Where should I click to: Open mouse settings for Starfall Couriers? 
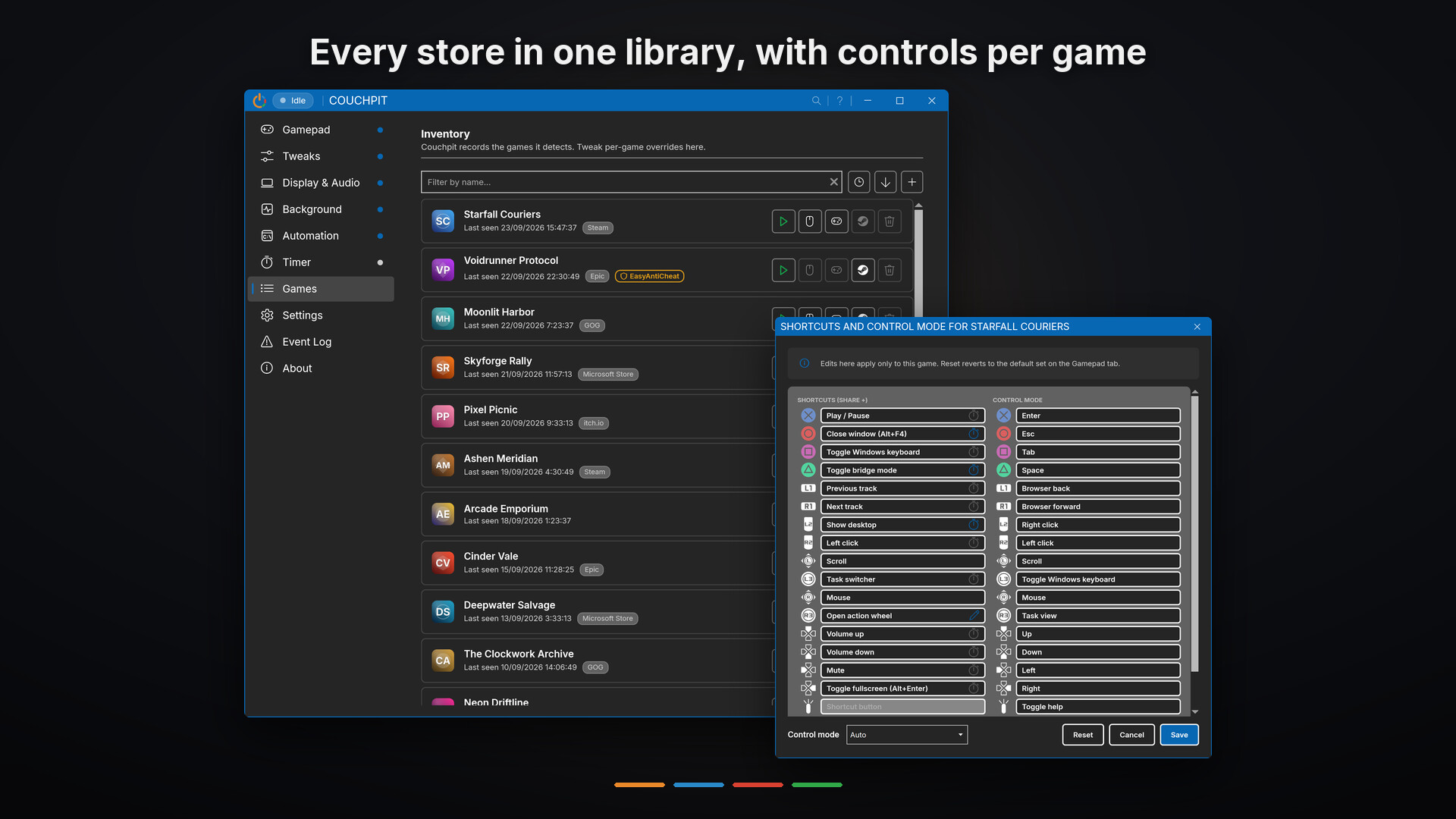(x=810, y=221)
